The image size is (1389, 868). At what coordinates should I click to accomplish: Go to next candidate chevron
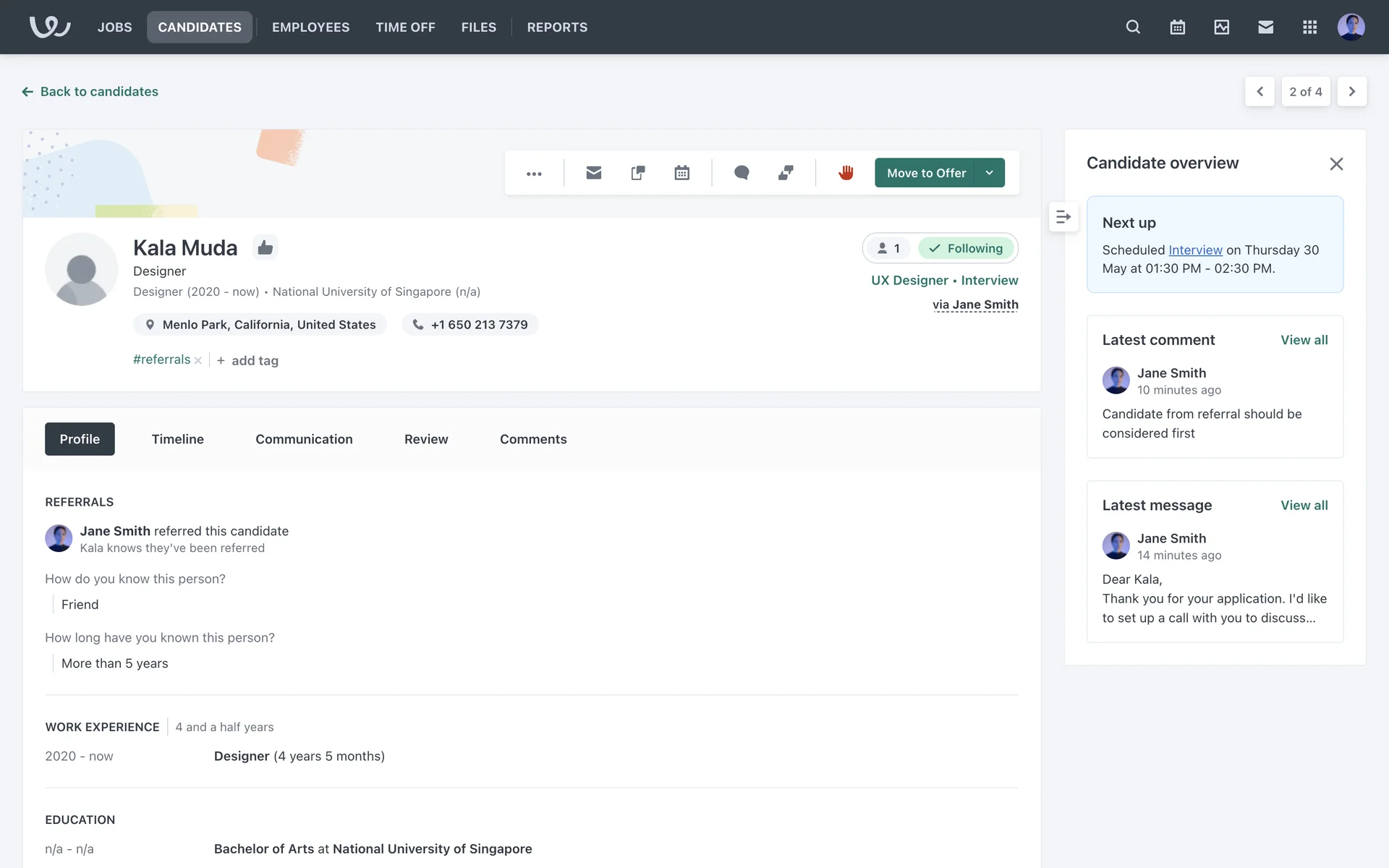tap(1351, 92)
